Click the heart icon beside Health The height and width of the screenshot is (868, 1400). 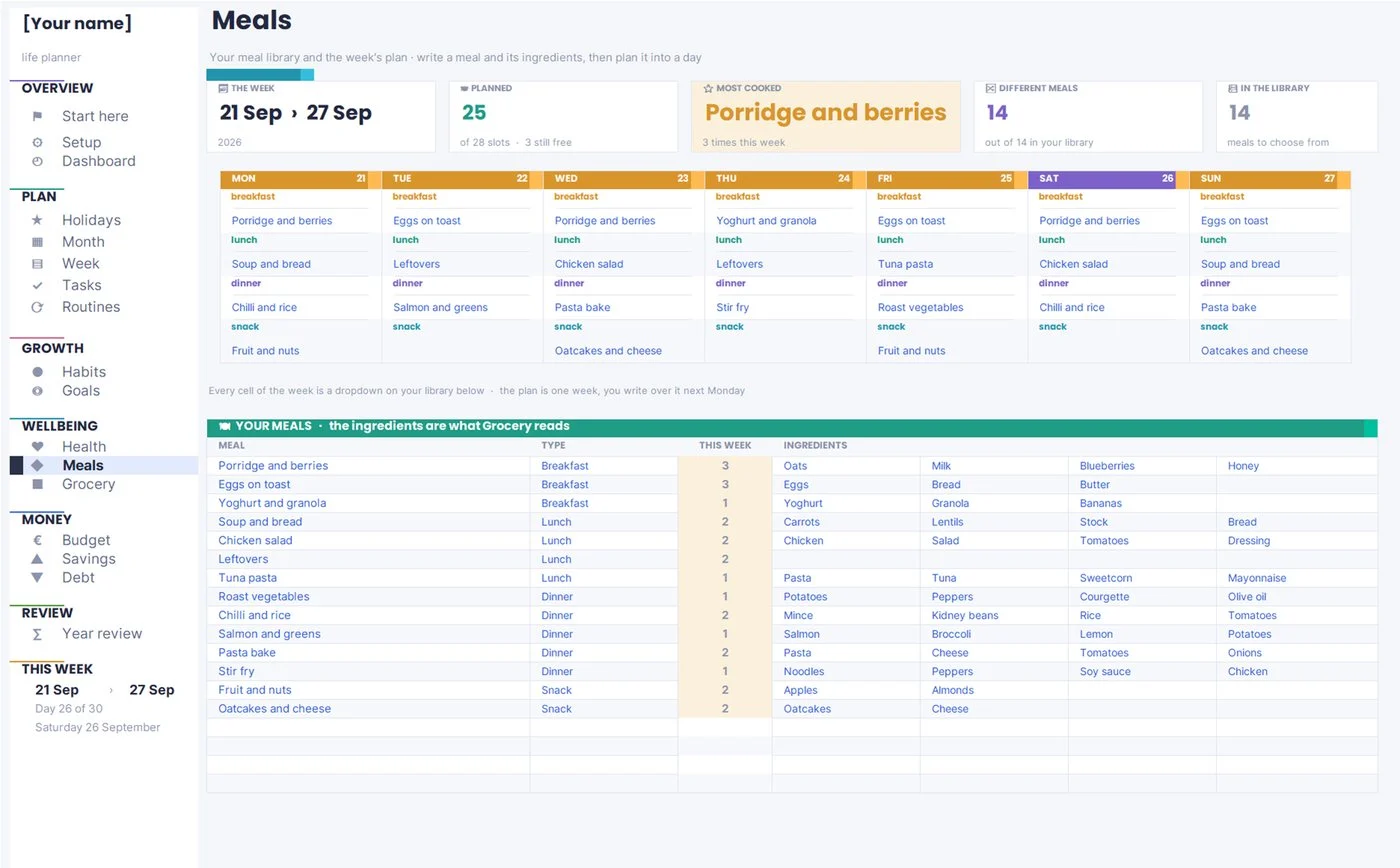tap(37, 447)
